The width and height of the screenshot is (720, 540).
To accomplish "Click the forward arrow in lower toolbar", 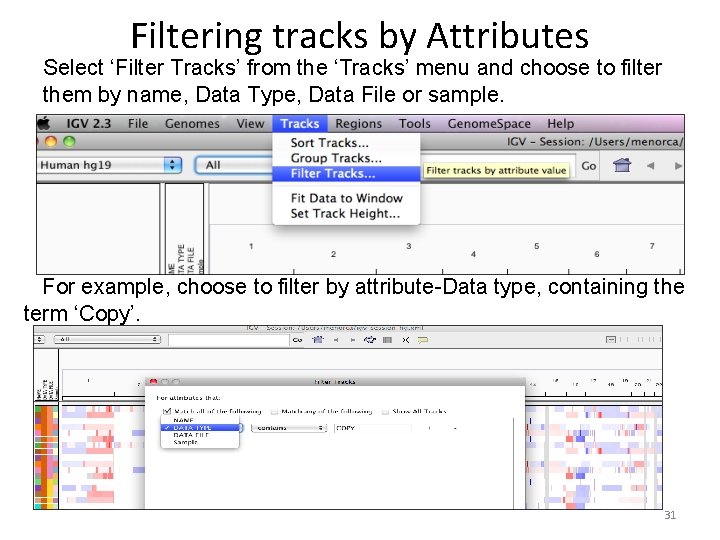I will pos(353,340).
